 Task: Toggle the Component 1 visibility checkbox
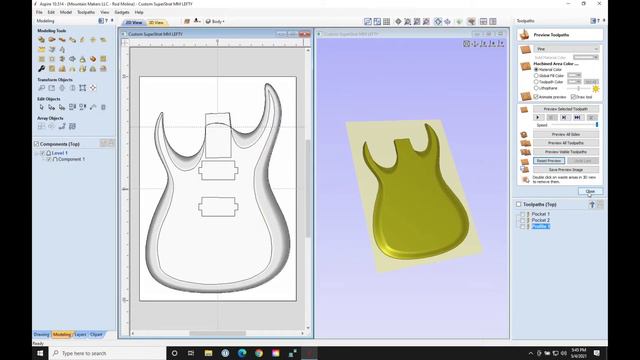(x=49, y=159)
